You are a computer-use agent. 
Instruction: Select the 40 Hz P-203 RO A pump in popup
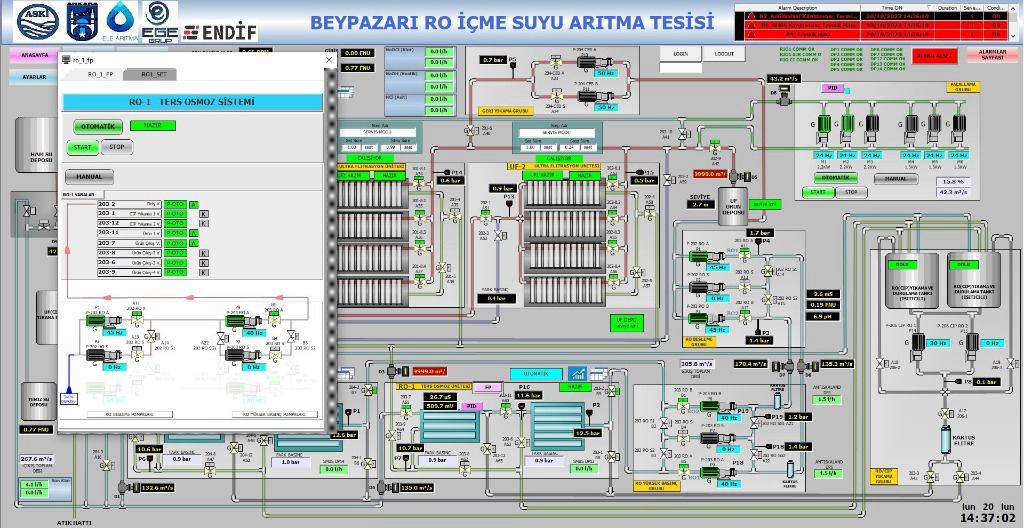click(245, 321)
